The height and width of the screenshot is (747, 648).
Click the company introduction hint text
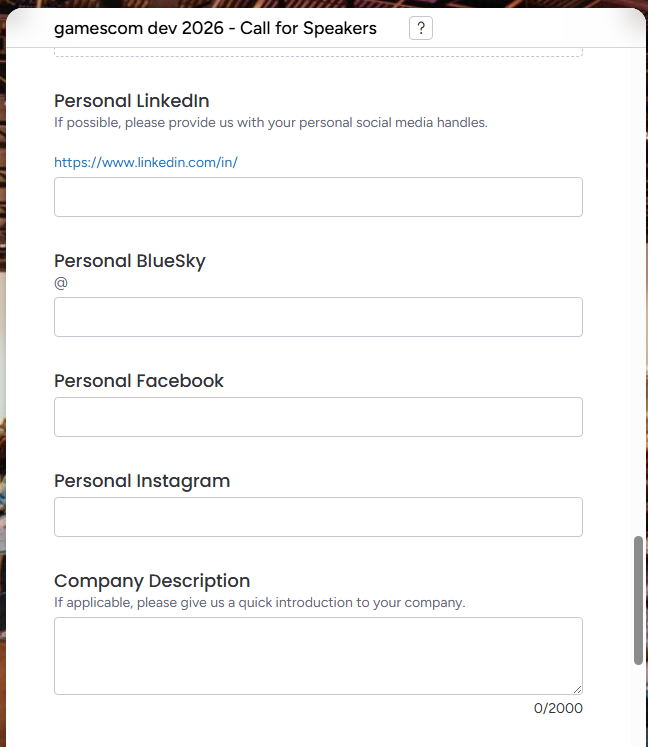pyautogui.click(x=259, y=603)
